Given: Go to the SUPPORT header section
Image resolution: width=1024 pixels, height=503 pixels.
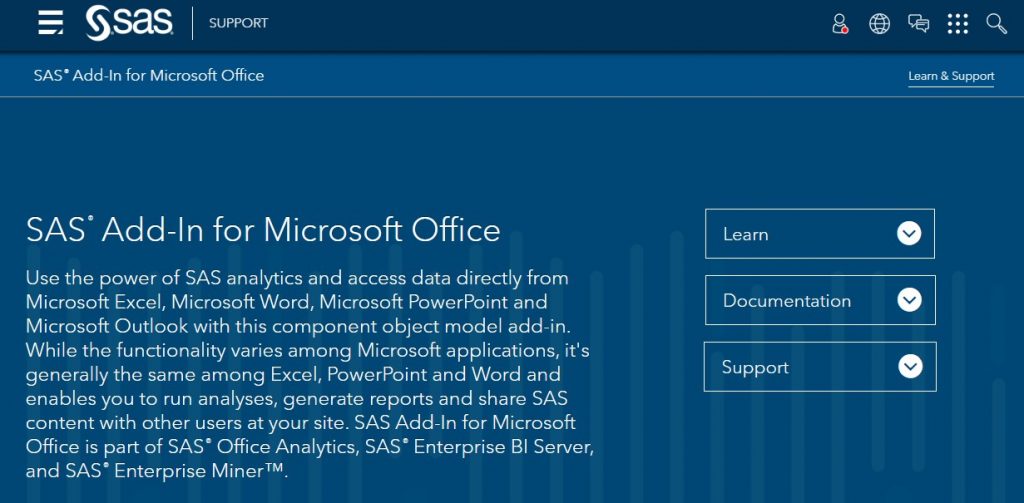Looking at the screenshot, I should (x=238, y=24).
